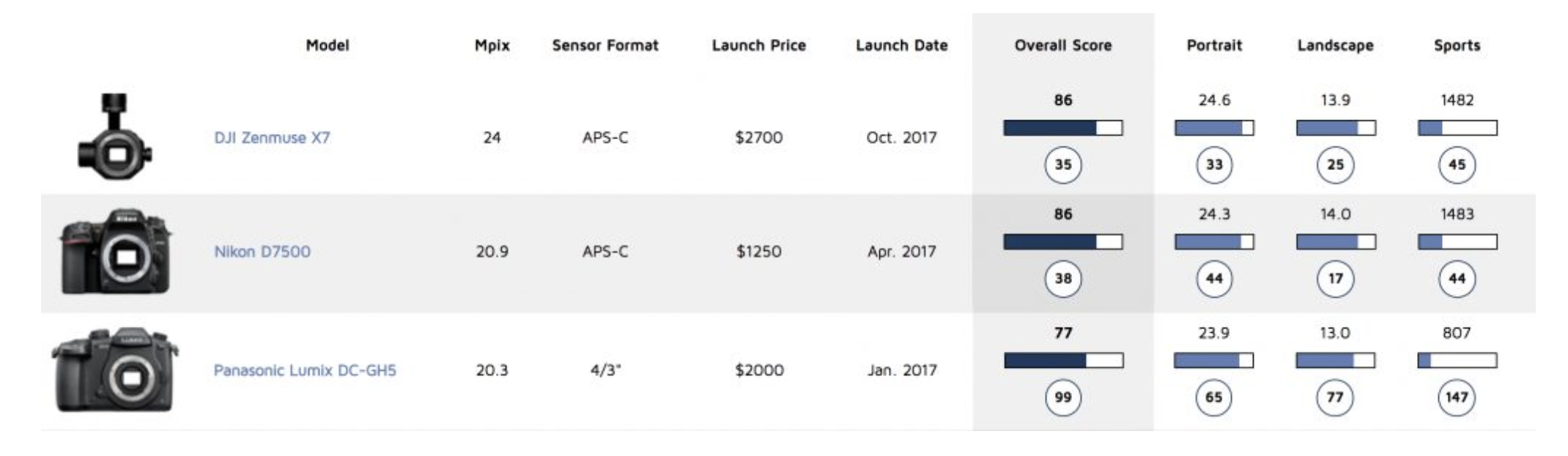Open the Nikon D7500 model link

pyautogui.click(x=262, y=251)
